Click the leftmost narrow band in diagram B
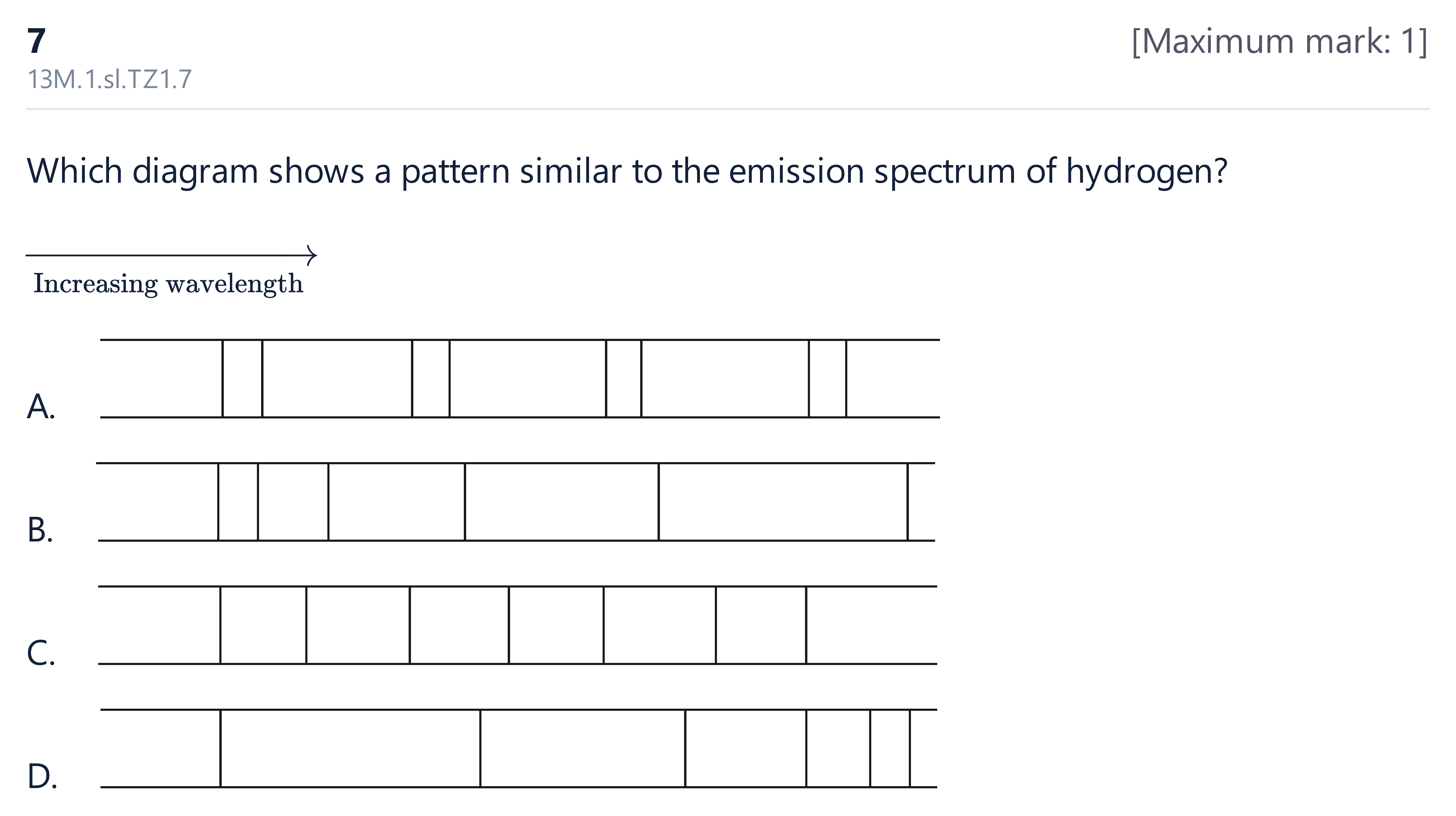The image size is (1456, 816). (238, 502)
